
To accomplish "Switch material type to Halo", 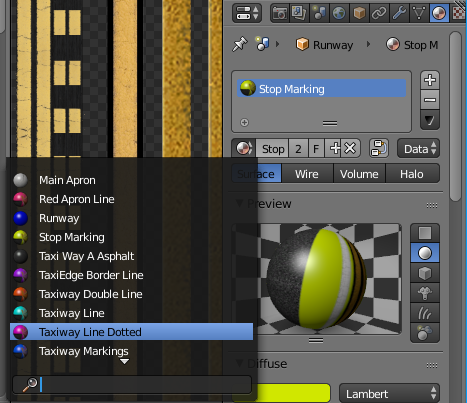I will click(x=412, y=174).
